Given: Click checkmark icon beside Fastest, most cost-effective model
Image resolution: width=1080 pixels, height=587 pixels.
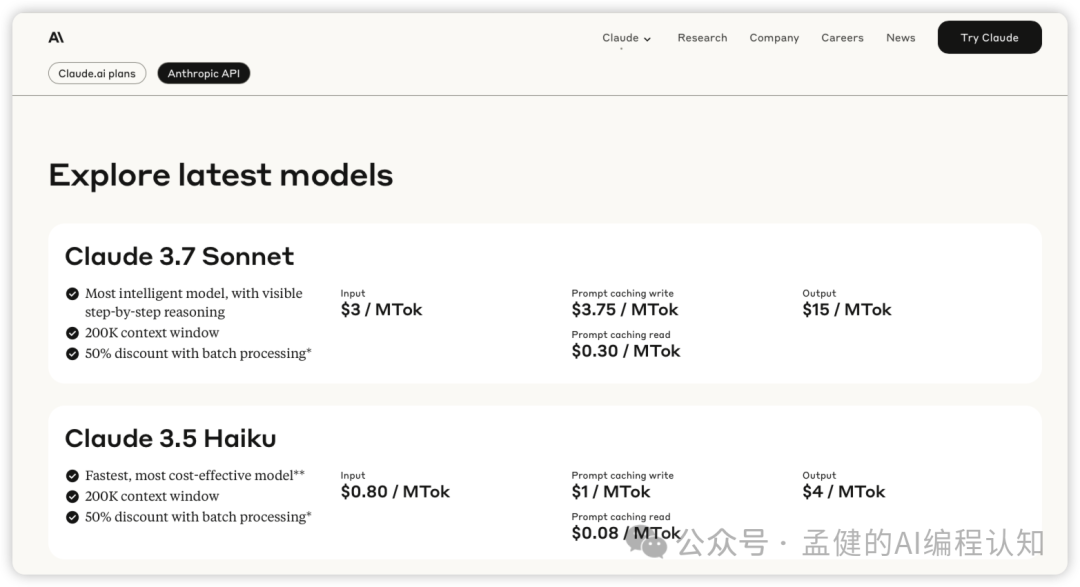Looking at the screenshot, I should [x=72, y=476].
